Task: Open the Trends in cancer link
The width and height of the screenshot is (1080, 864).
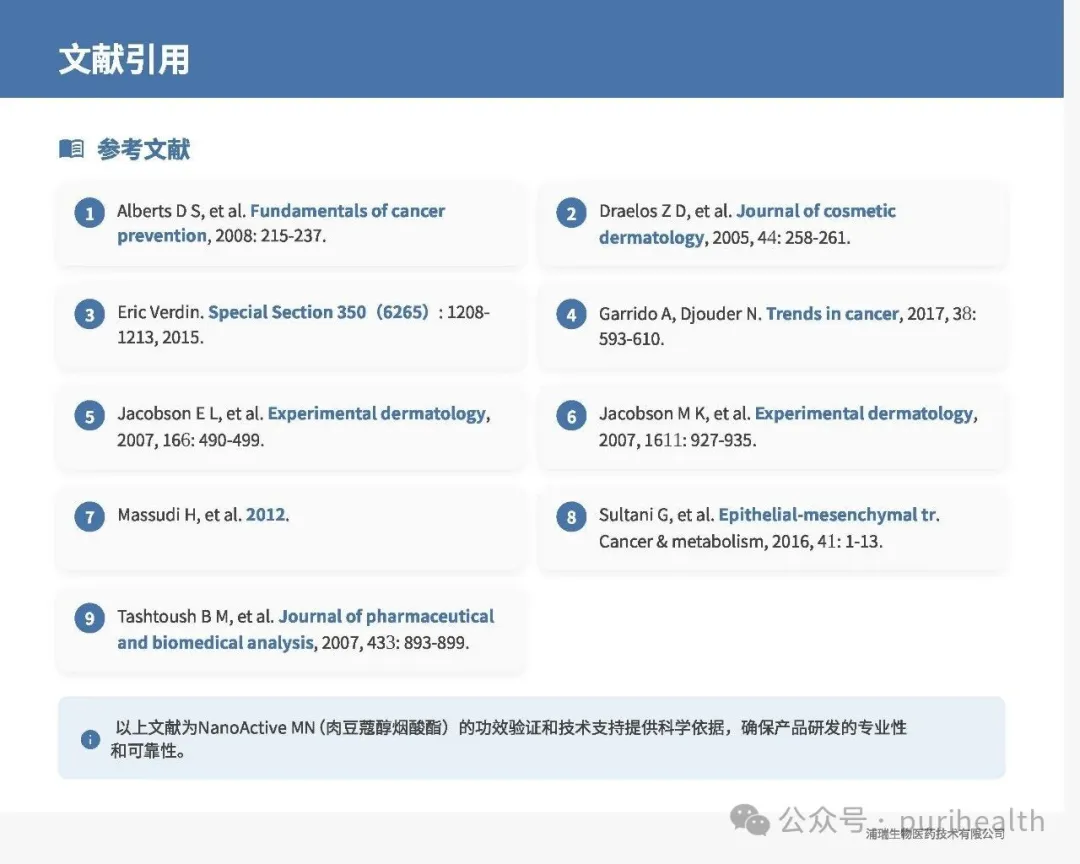Action: (831, 313)
